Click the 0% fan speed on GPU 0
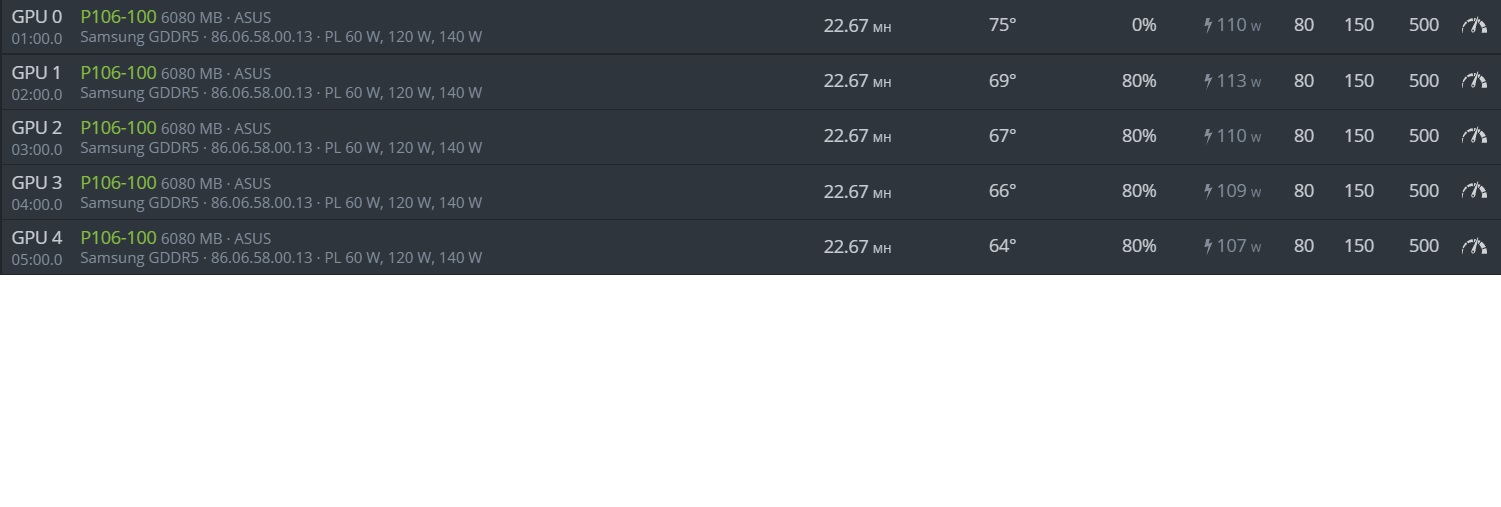 pyautogui.click(x=1143, y=26)
